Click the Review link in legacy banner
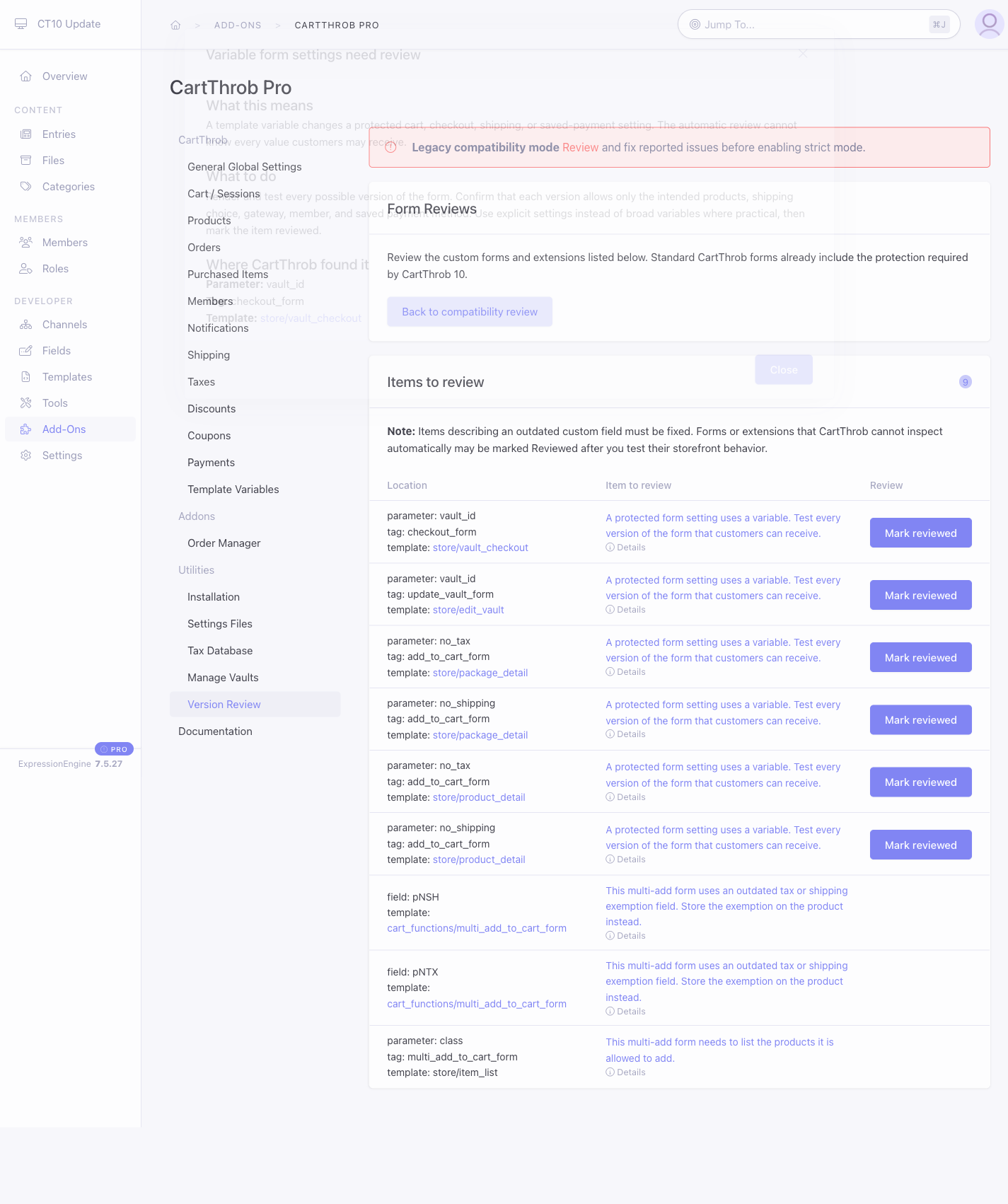The width and height of the screenshot is (1008, 1204). click(x=581, y=147)
